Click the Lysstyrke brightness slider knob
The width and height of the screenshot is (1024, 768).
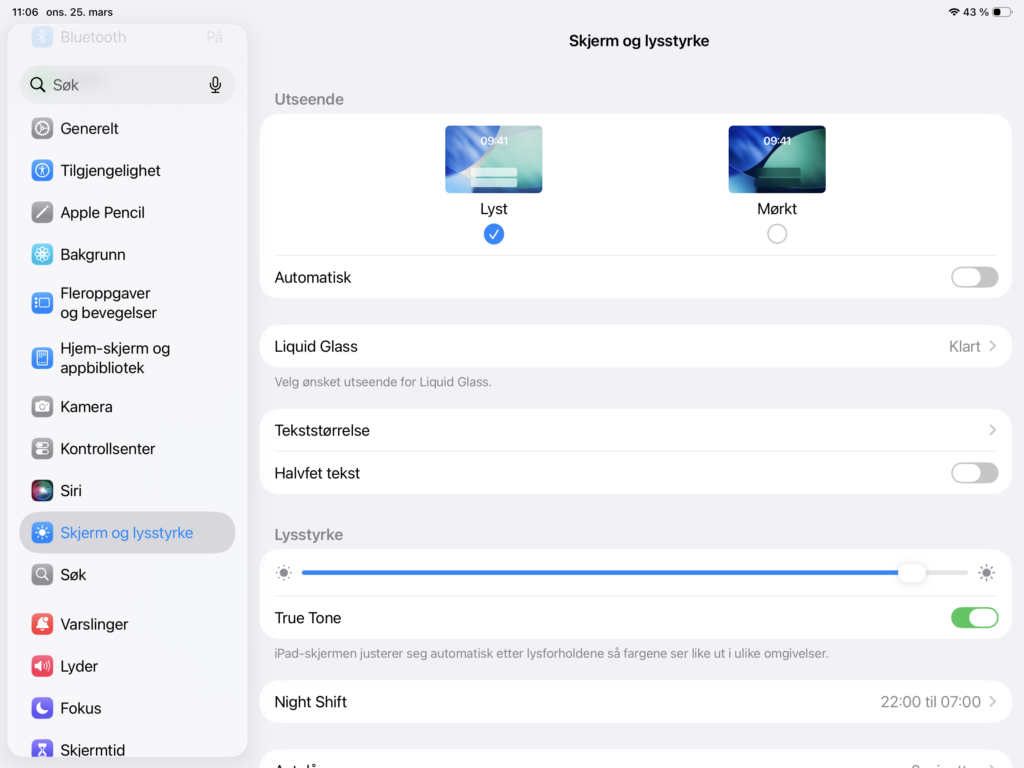pos(912,573)
